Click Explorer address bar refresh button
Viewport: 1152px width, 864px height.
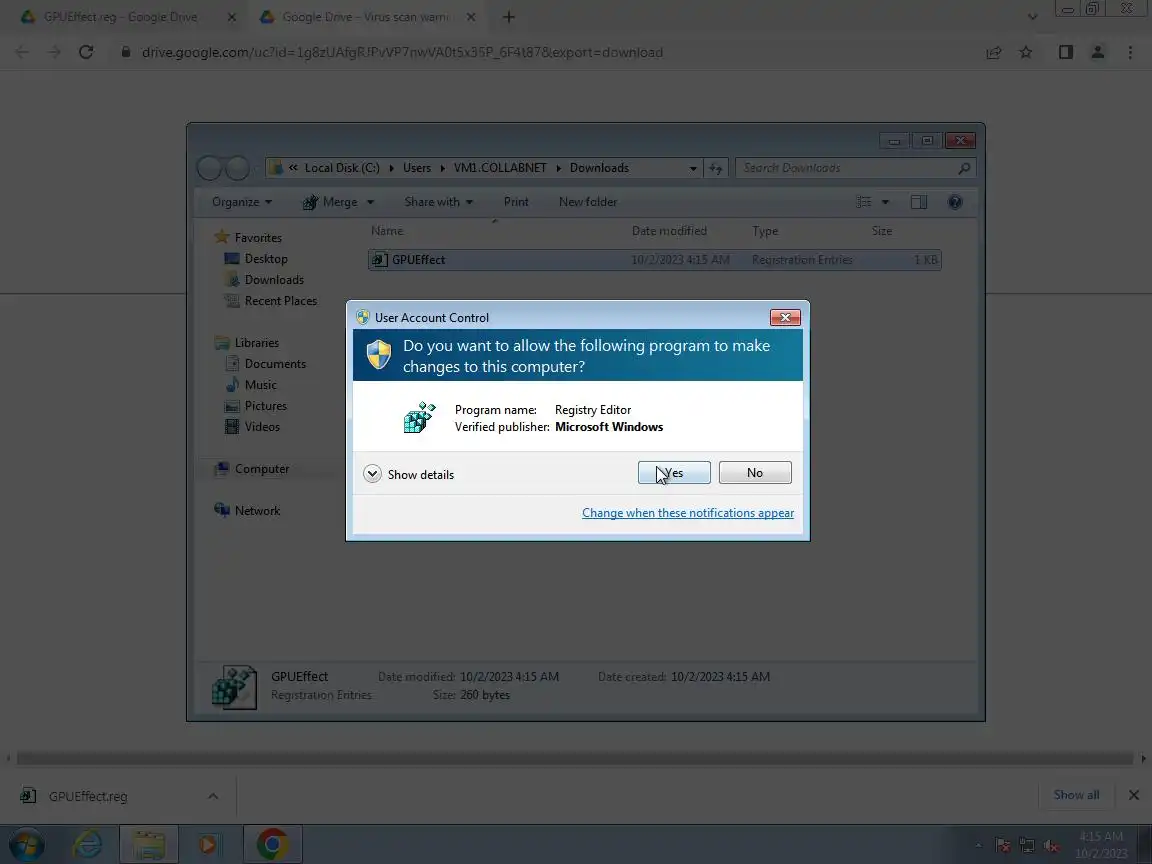point(716,168)
